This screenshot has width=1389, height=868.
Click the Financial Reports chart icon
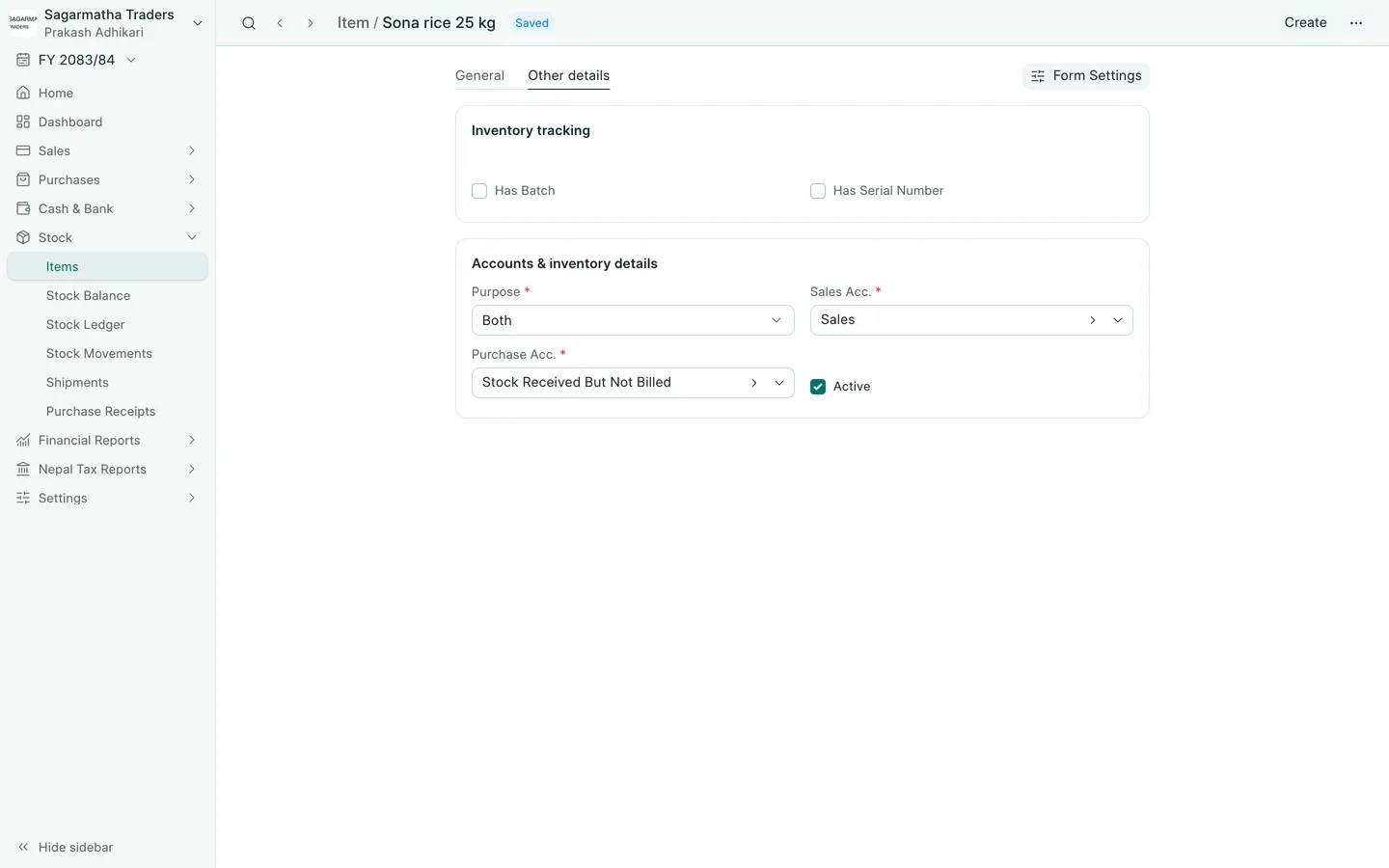tap(23, 440)
